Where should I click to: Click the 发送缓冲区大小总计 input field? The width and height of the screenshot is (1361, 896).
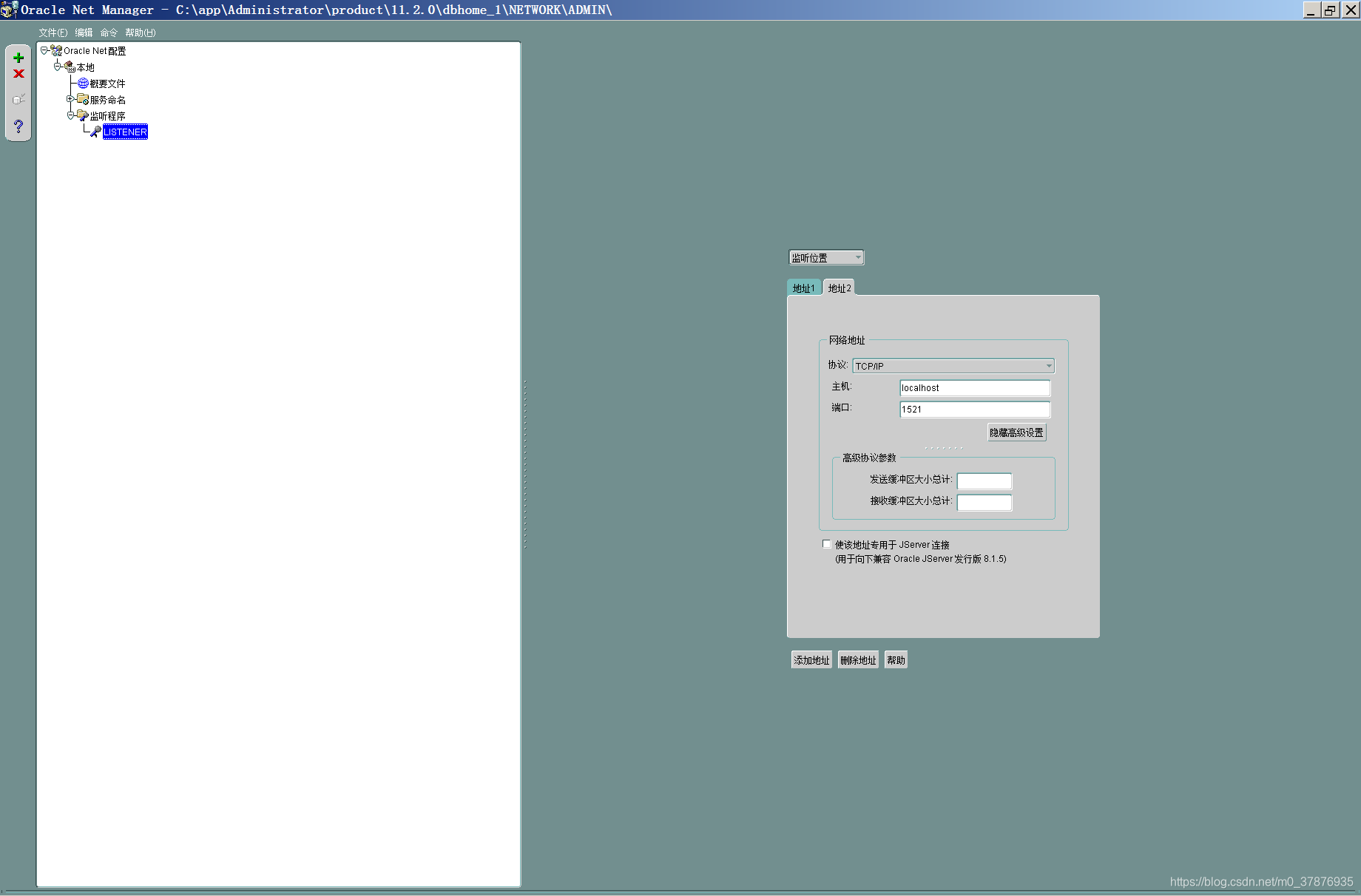pos(985,481)
